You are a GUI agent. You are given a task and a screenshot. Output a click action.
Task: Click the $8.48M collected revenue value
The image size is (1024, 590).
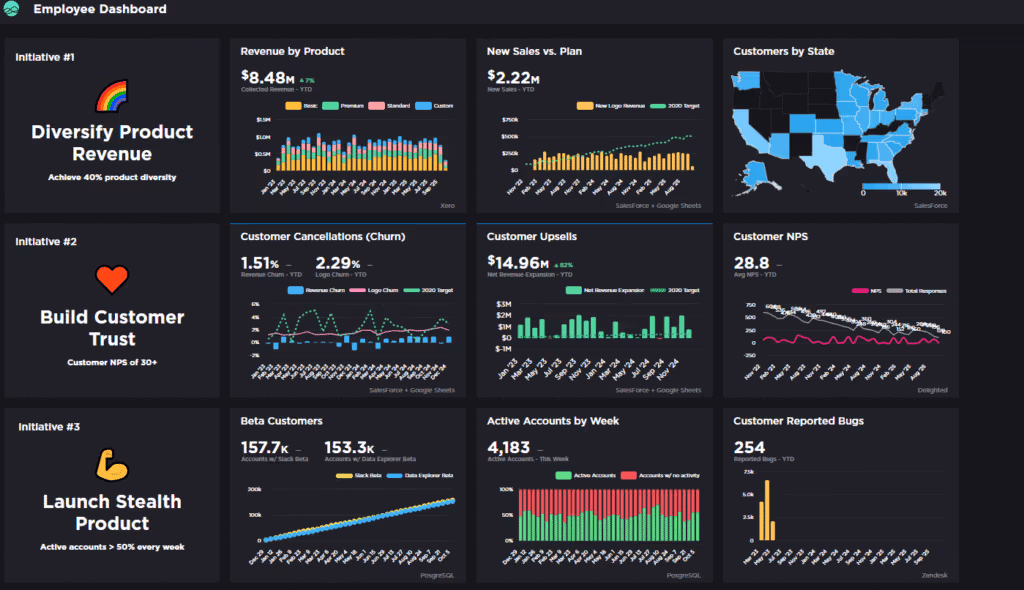(x=268, y=78)
